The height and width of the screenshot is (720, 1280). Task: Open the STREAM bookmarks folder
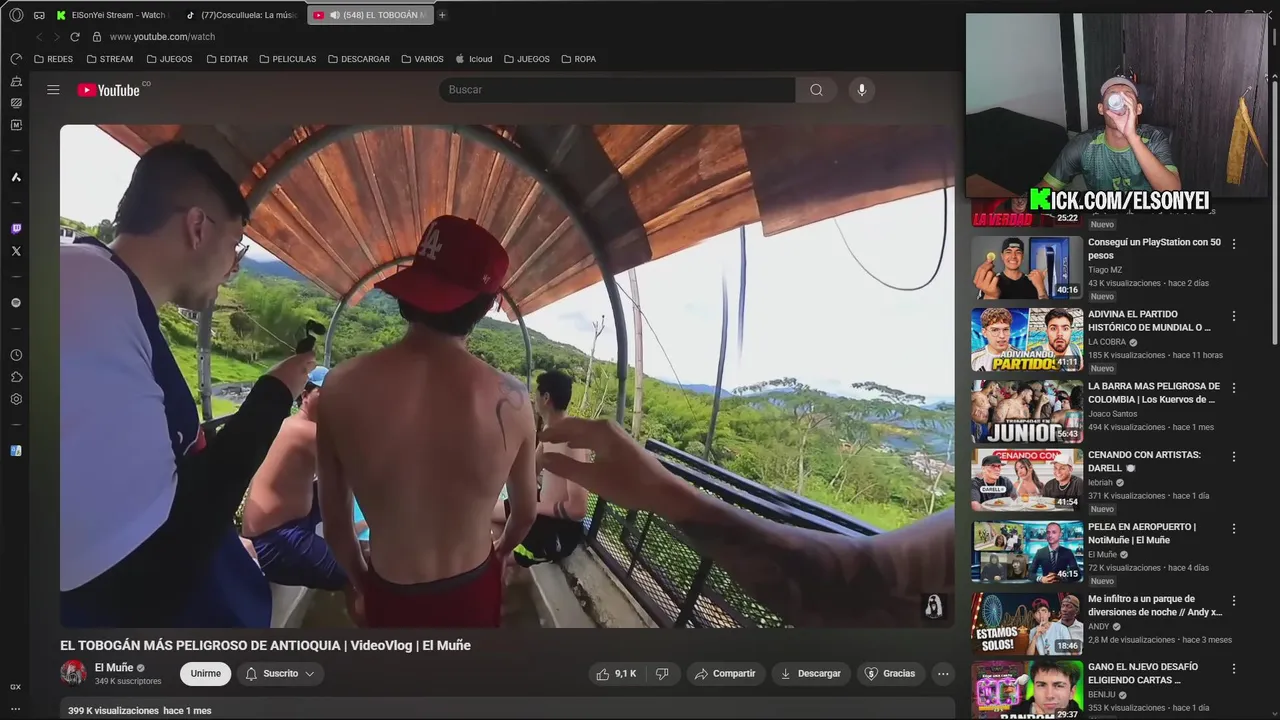(110, 59)
